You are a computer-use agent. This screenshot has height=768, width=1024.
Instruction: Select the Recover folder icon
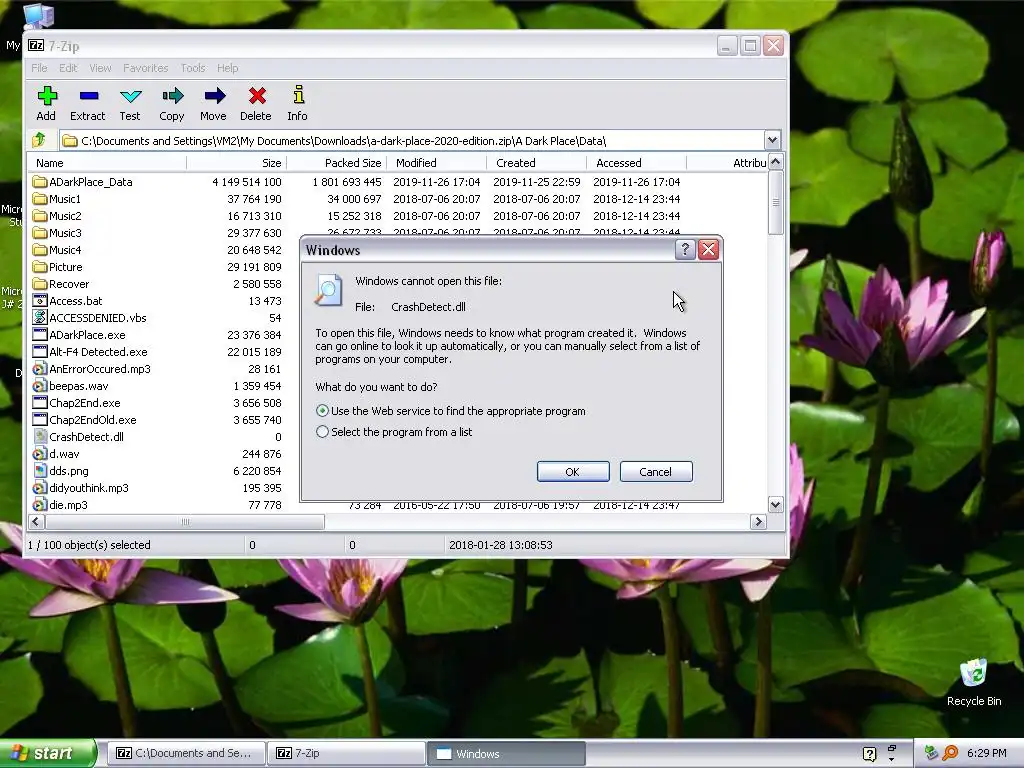[x=40, y=283]
